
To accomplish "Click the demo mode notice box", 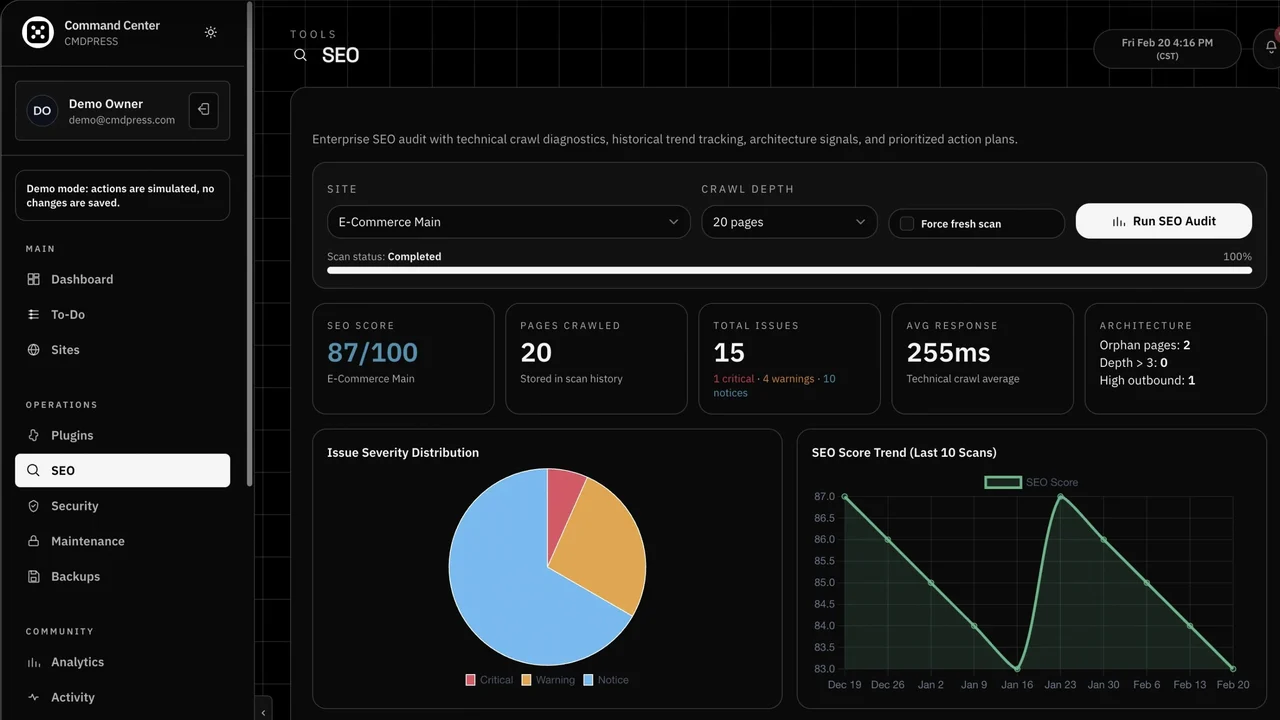I will (x=122, y=195).
